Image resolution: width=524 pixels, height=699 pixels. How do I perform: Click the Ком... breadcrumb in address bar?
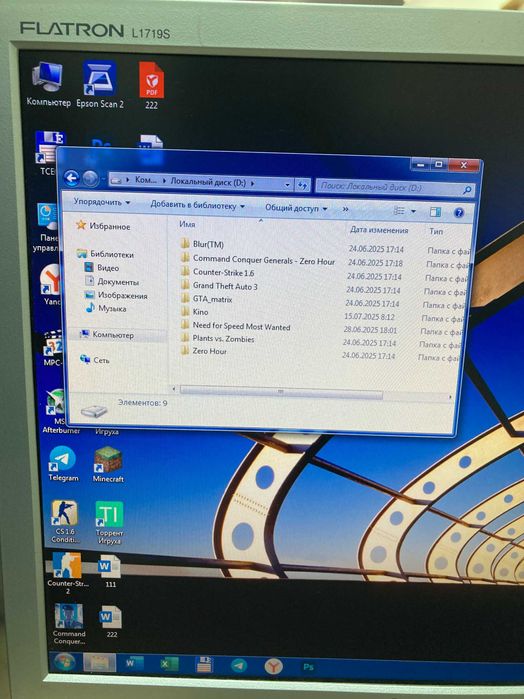point(145,180)
